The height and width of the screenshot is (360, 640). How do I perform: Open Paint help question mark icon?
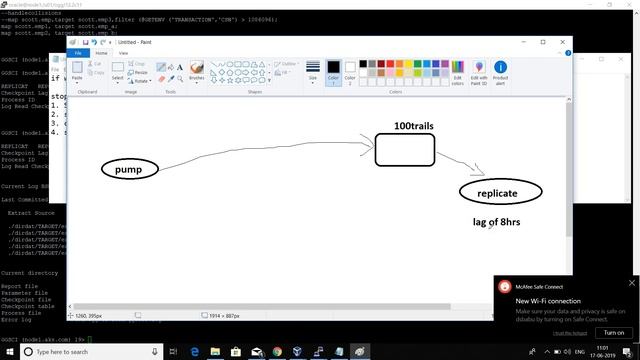[x=568, y=53]
